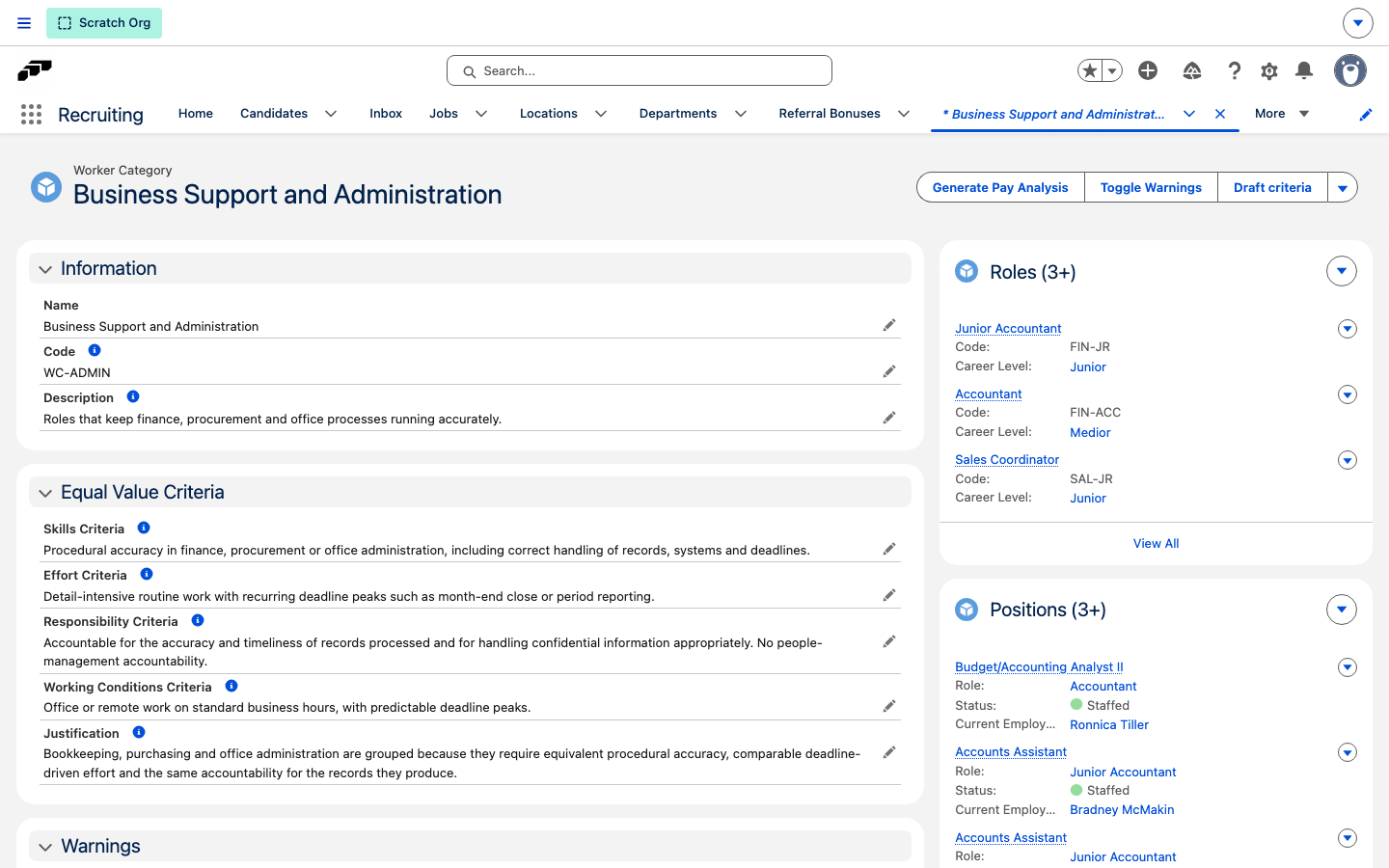The image size is (1389, 868).
Task: Open the Inbox tab
Action: point(386,114)
